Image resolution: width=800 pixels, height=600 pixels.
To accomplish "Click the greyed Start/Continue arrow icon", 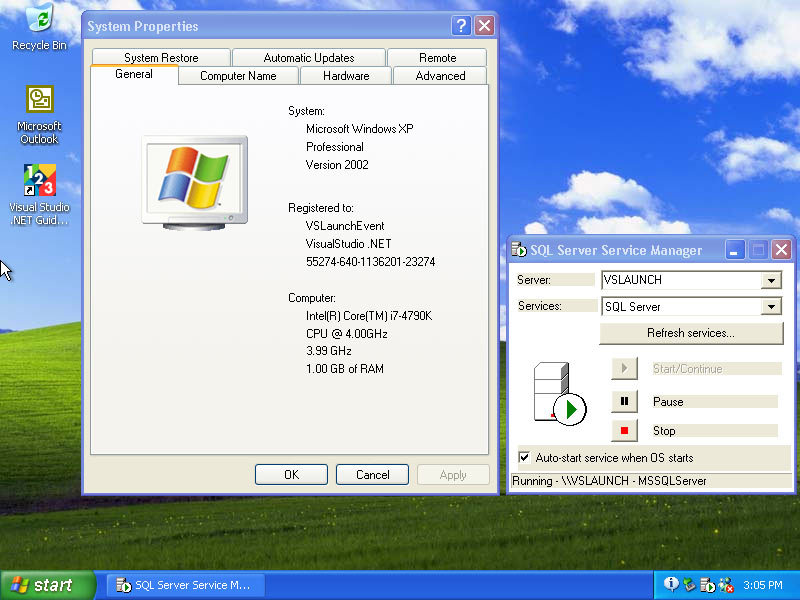I will click(624, 368).
